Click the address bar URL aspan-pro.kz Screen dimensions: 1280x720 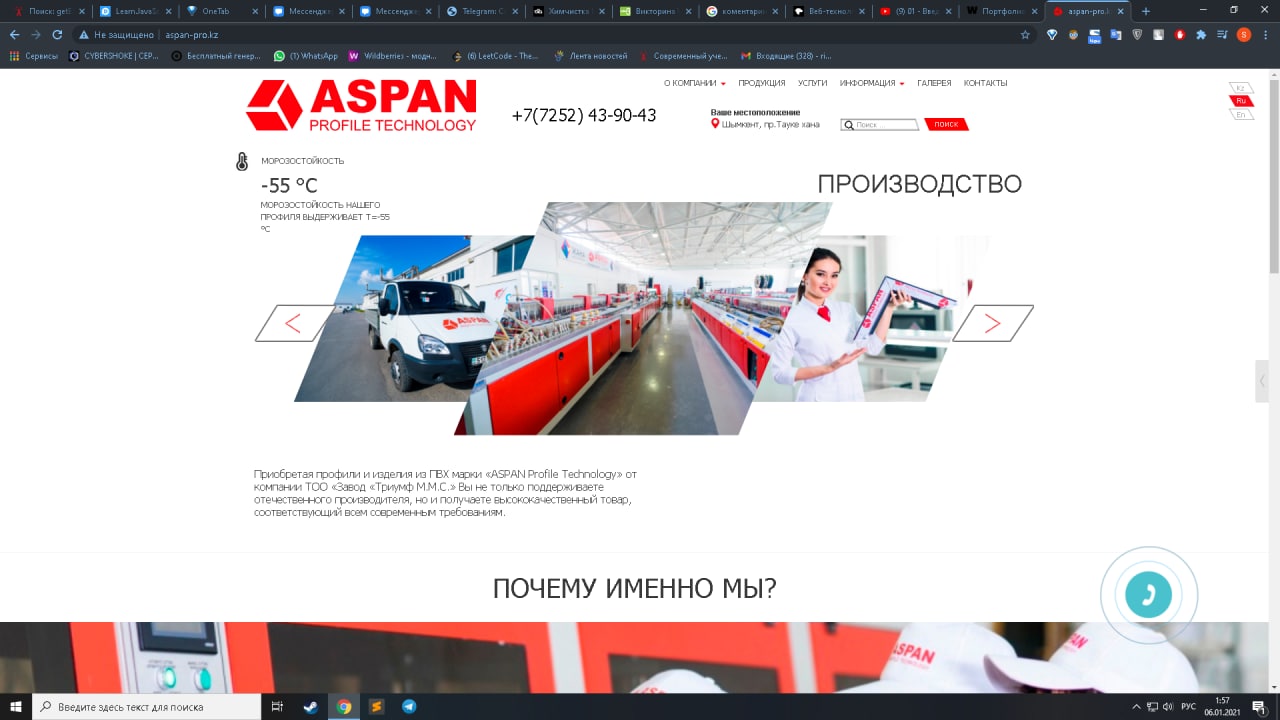click(x=192, y=34)
